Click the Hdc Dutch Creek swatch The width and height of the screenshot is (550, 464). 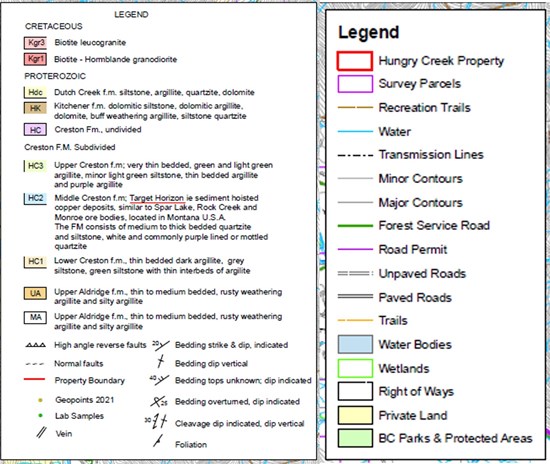[x=35, y=93]
